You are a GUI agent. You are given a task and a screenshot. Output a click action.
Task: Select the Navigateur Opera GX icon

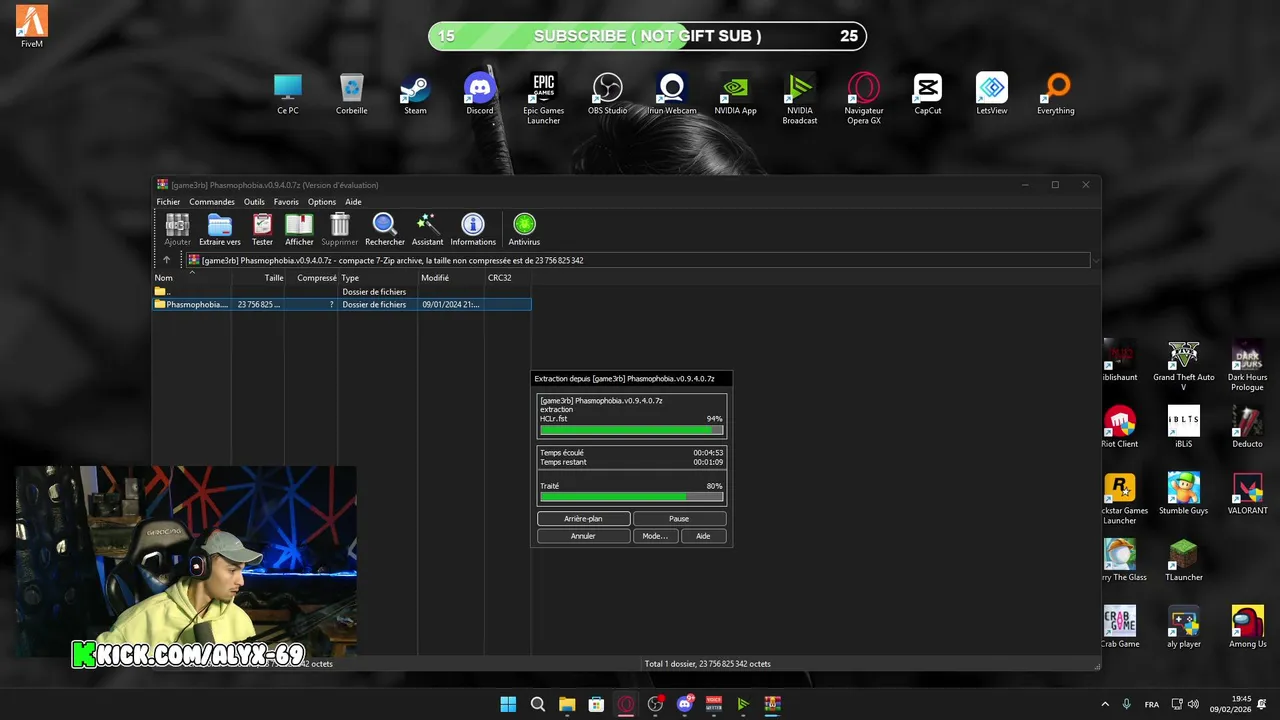[864, 99]
